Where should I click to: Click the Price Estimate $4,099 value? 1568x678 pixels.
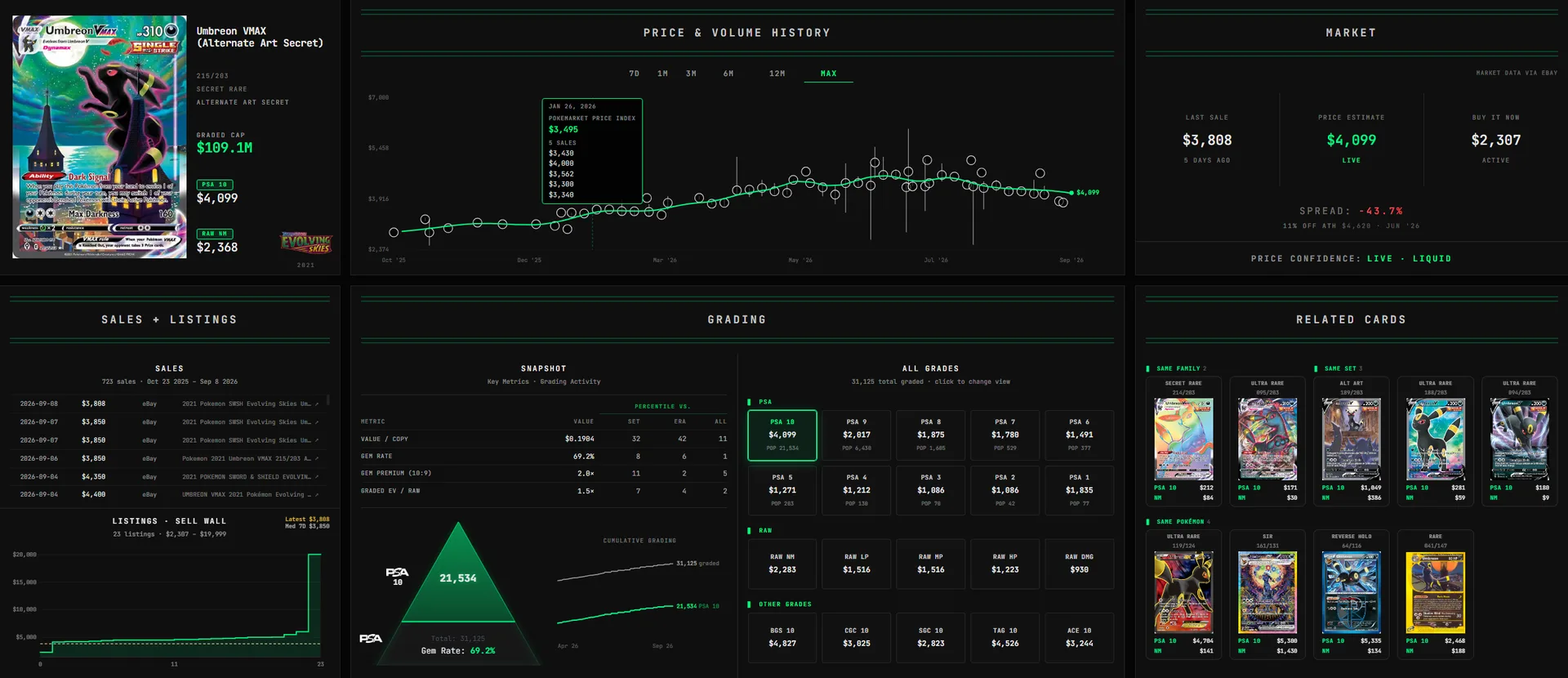1352,141
